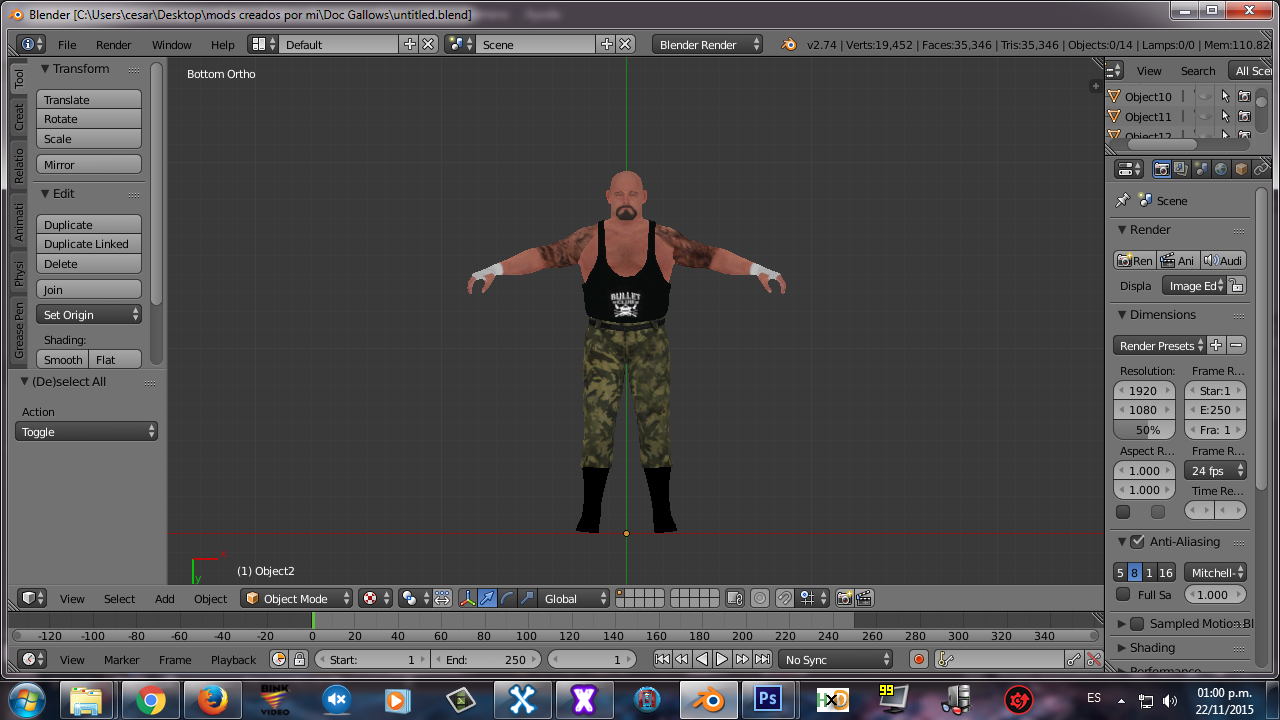Toggle the 3D manipulator widget
Viewport: 1280px width, 720px height.
tap(467, 598)
